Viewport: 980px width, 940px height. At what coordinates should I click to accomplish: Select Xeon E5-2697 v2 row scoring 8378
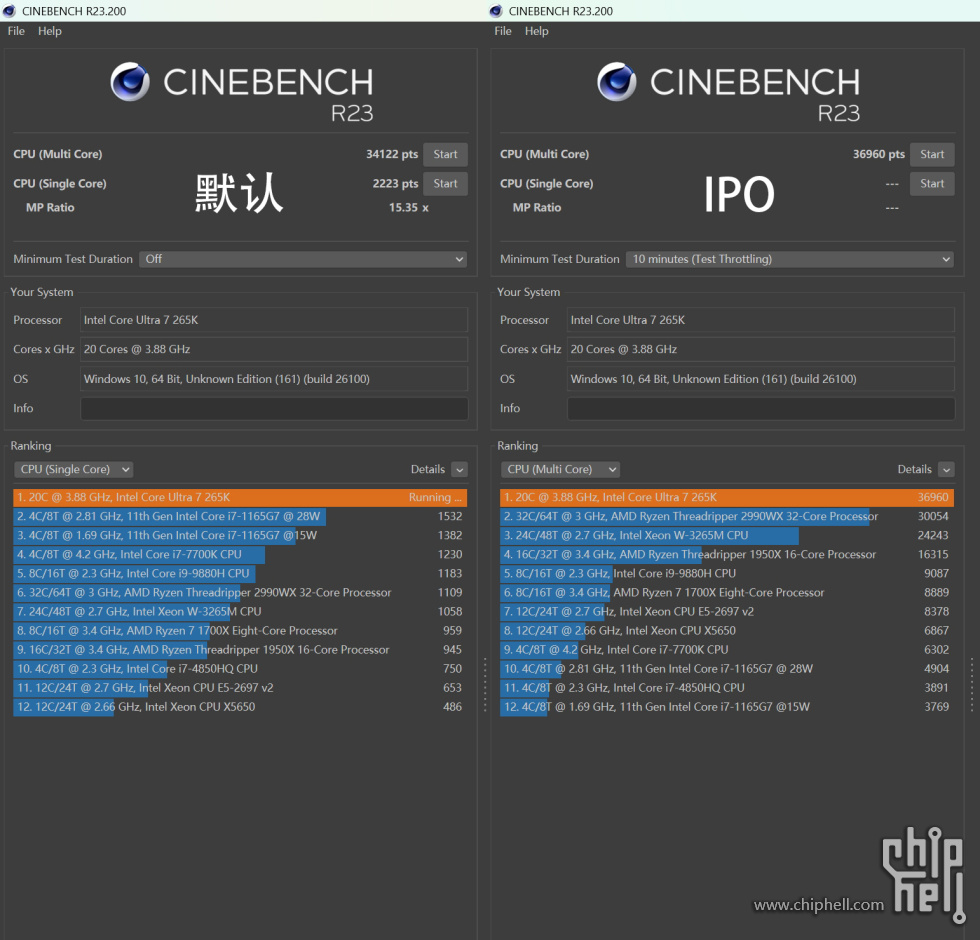coord(727,612)
